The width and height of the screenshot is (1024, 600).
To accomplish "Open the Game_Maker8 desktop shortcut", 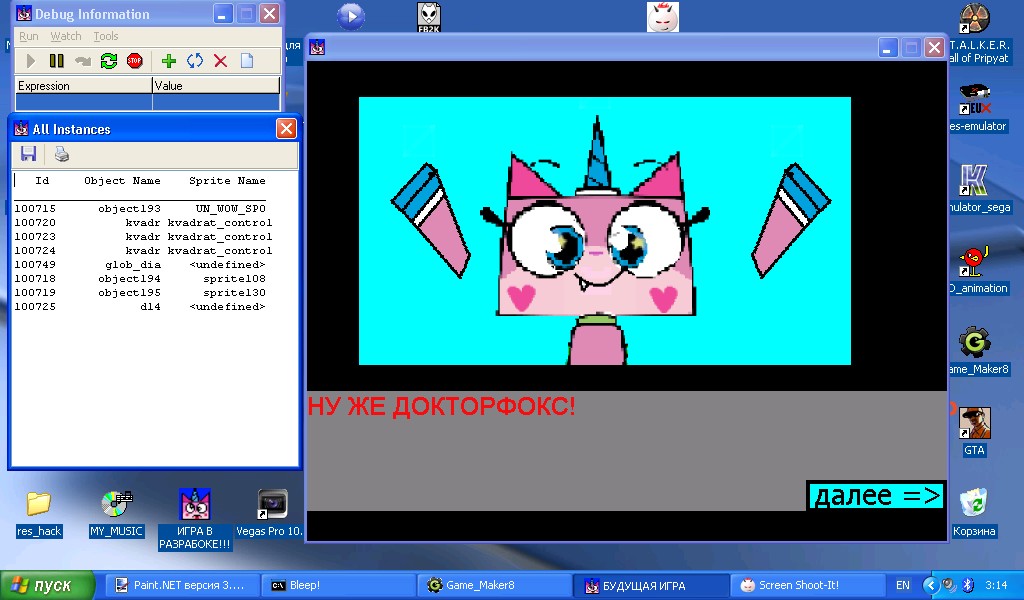I will (x=978, y=351).
